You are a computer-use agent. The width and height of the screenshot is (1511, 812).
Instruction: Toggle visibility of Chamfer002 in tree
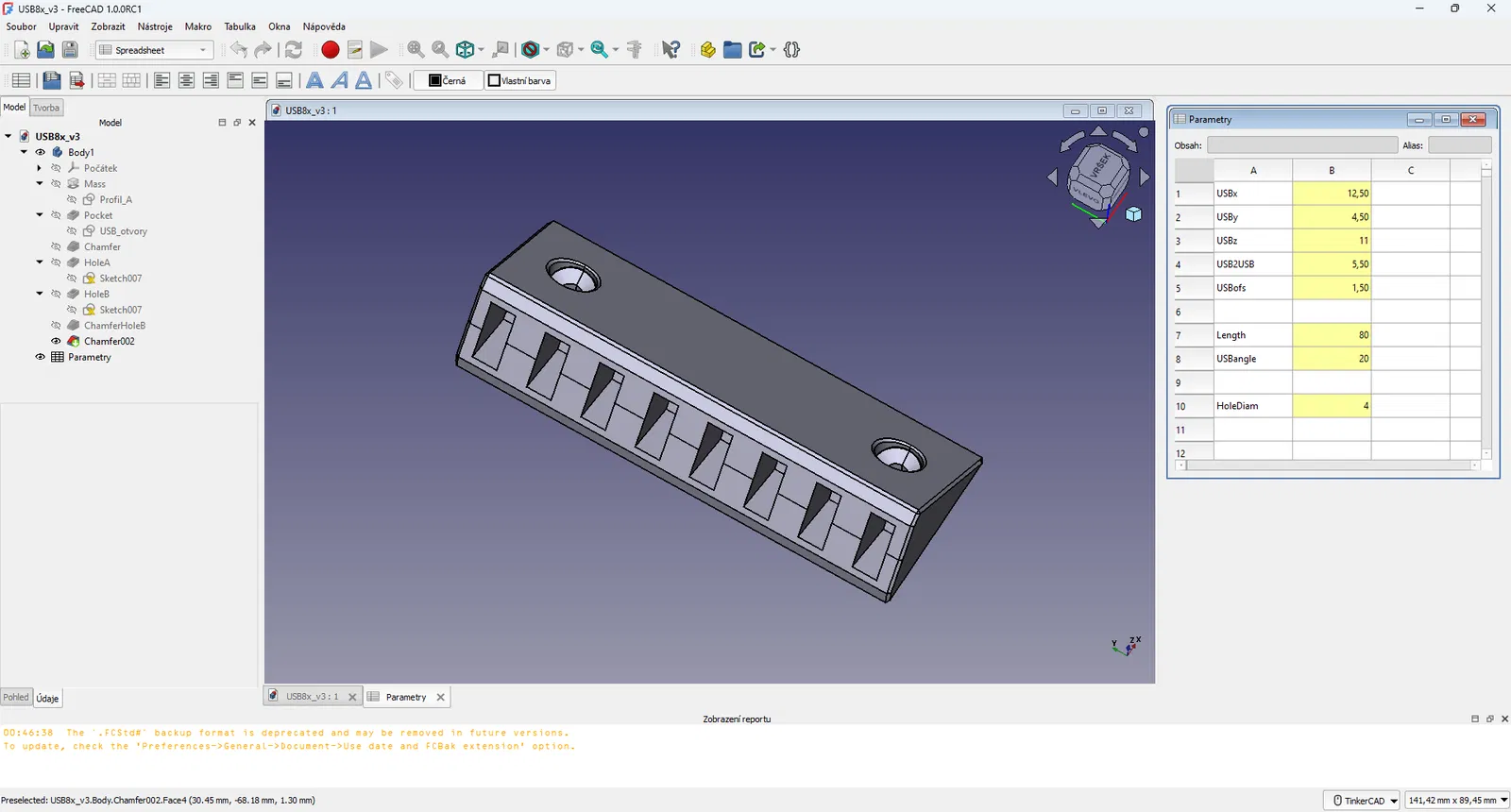[x=56, y=341]
